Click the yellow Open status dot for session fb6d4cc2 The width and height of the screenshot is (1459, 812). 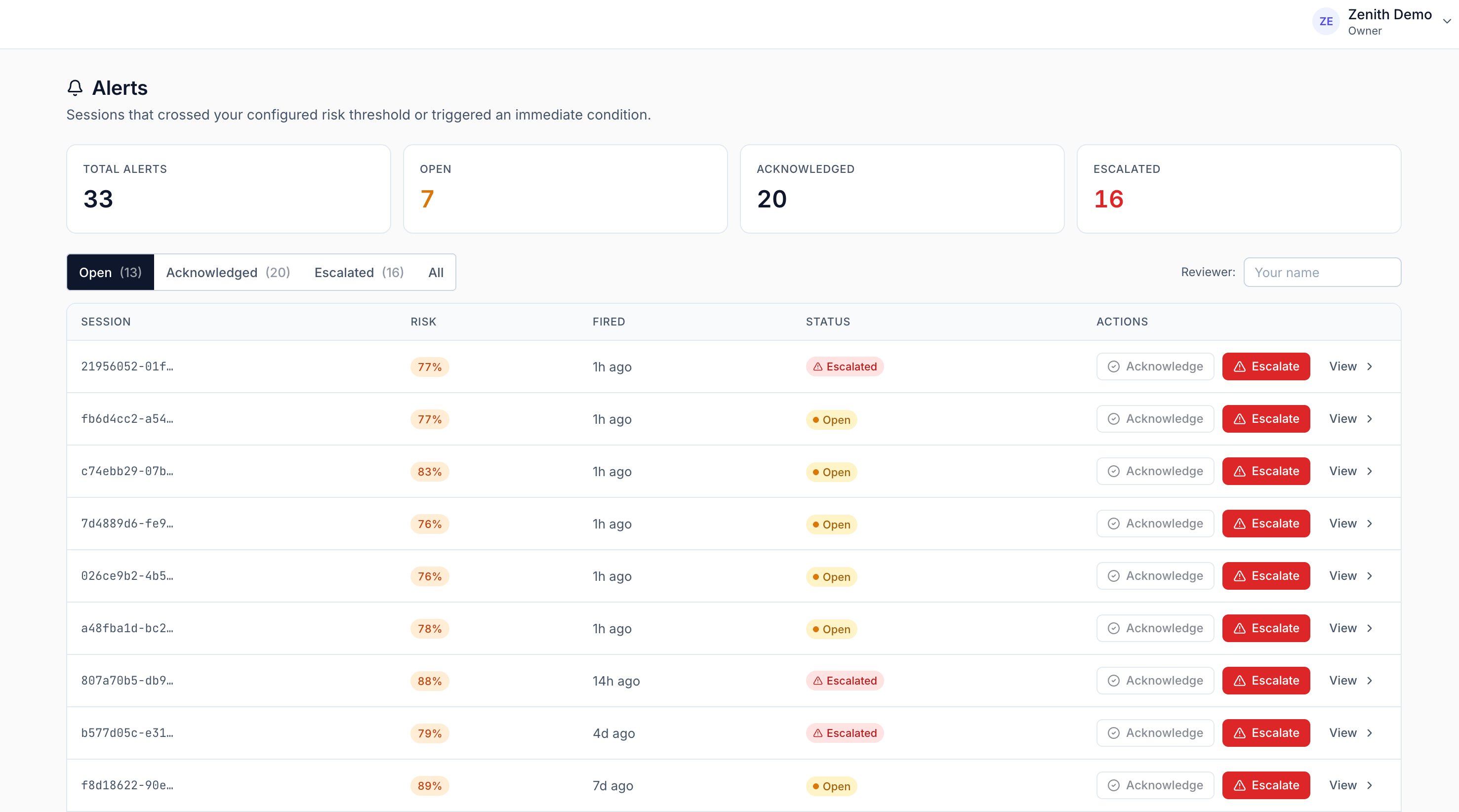coord(815,420)
